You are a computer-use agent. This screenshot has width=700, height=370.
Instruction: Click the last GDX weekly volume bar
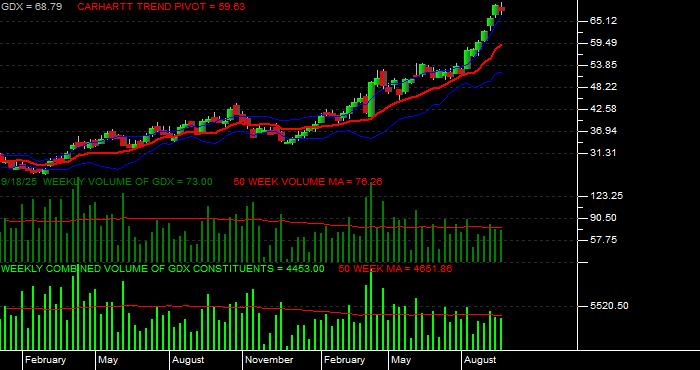point(500,245)
